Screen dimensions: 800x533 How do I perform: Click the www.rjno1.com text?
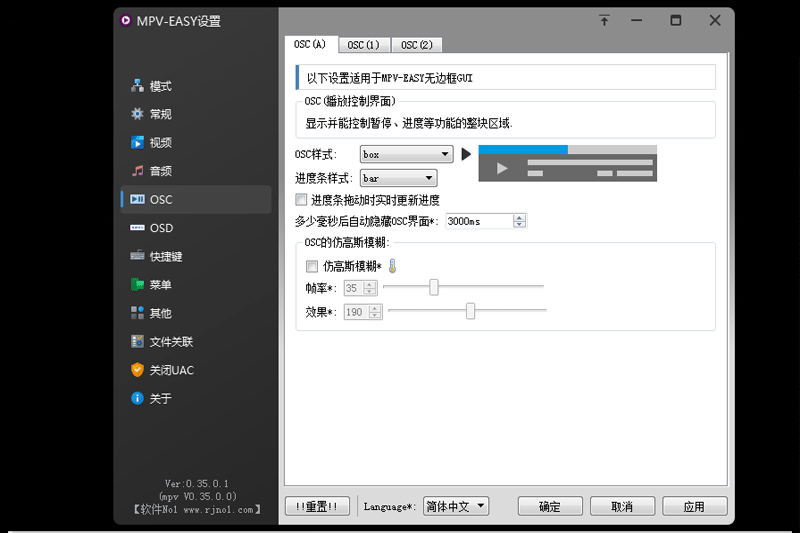pyautogui.click(x=218, y=510)
